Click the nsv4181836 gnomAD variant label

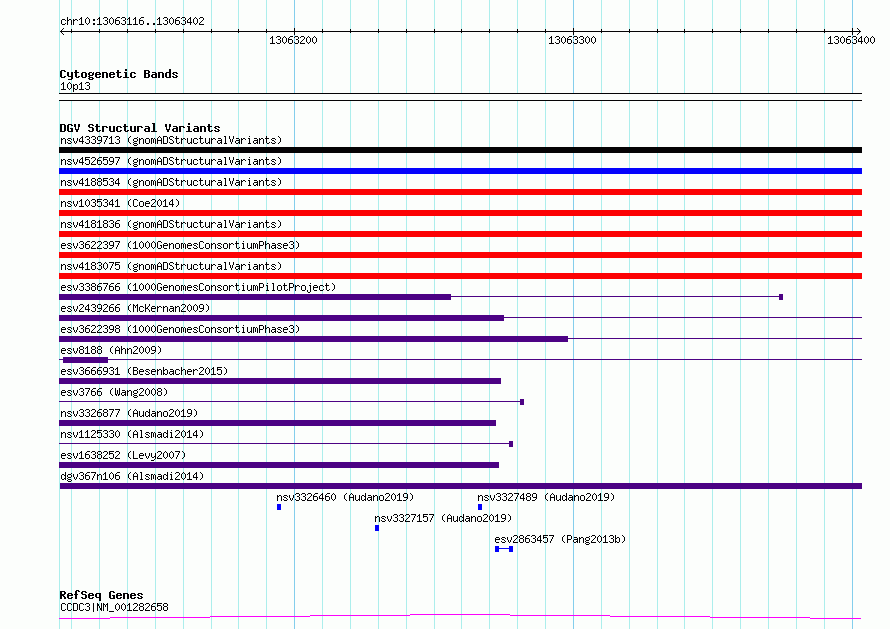[171, 224]
